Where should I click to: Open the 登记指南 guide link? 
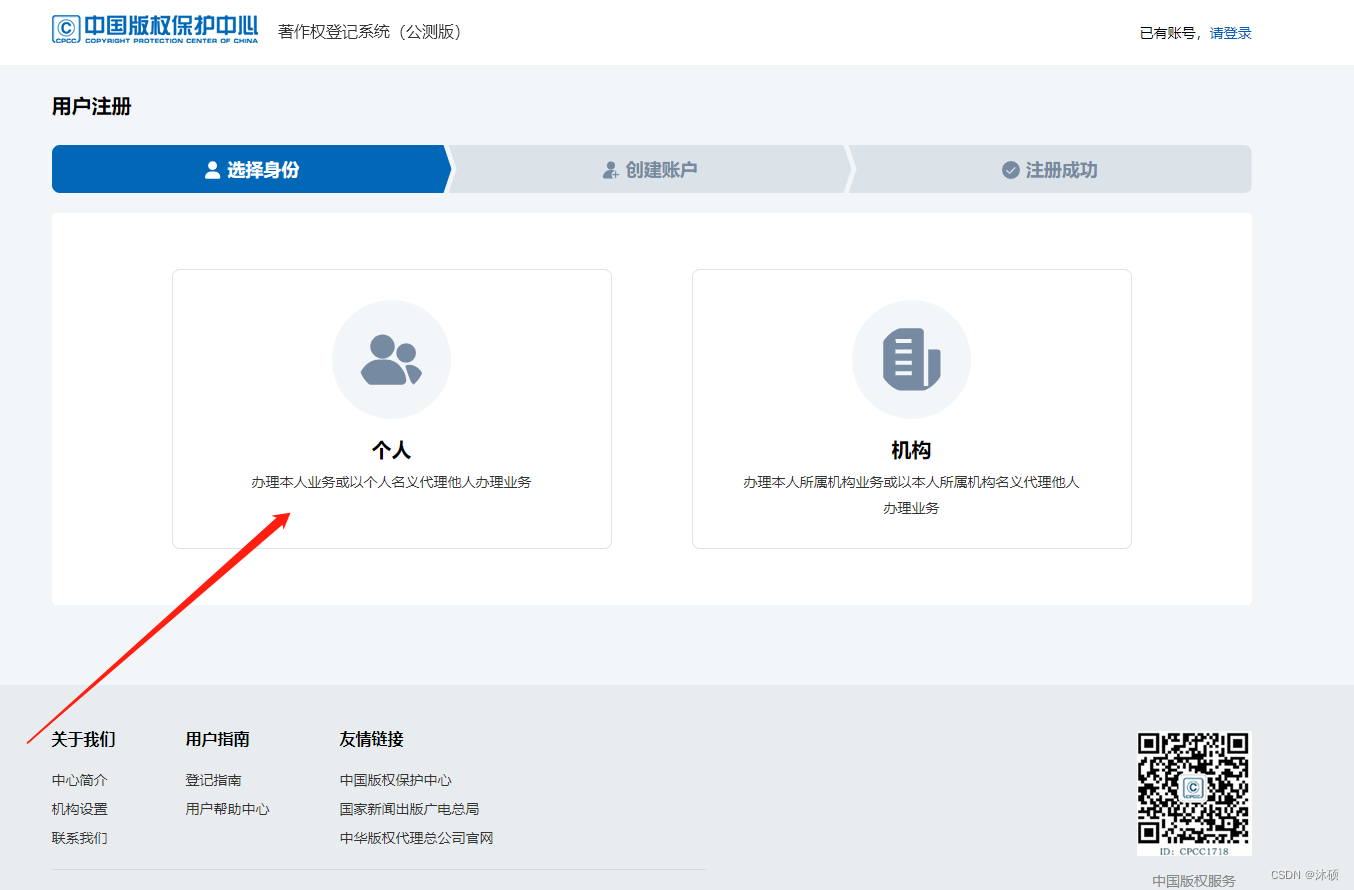(x=213, y=780)
